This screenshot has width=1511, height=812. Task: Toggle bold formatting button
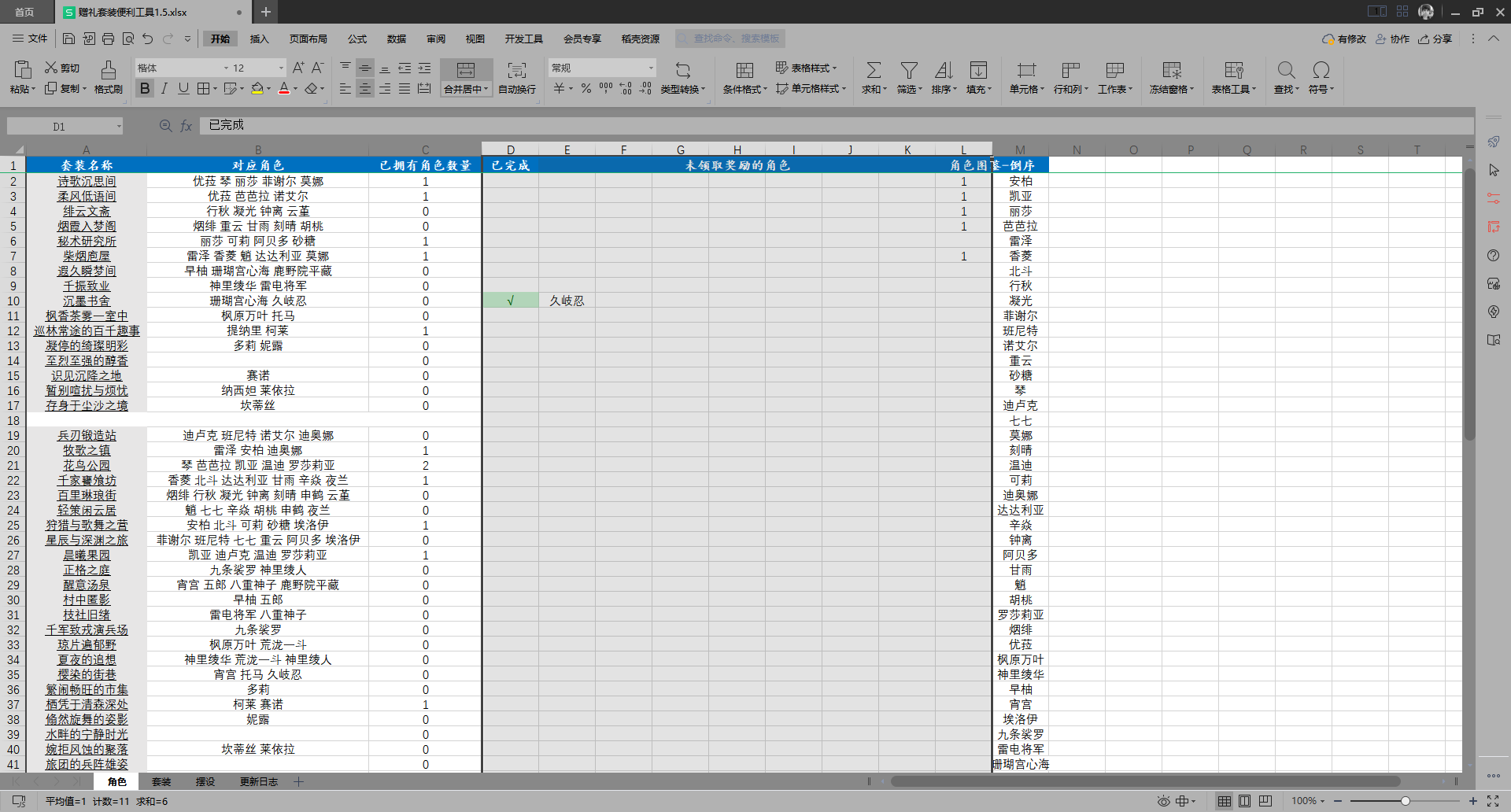[x=145, y=89]
